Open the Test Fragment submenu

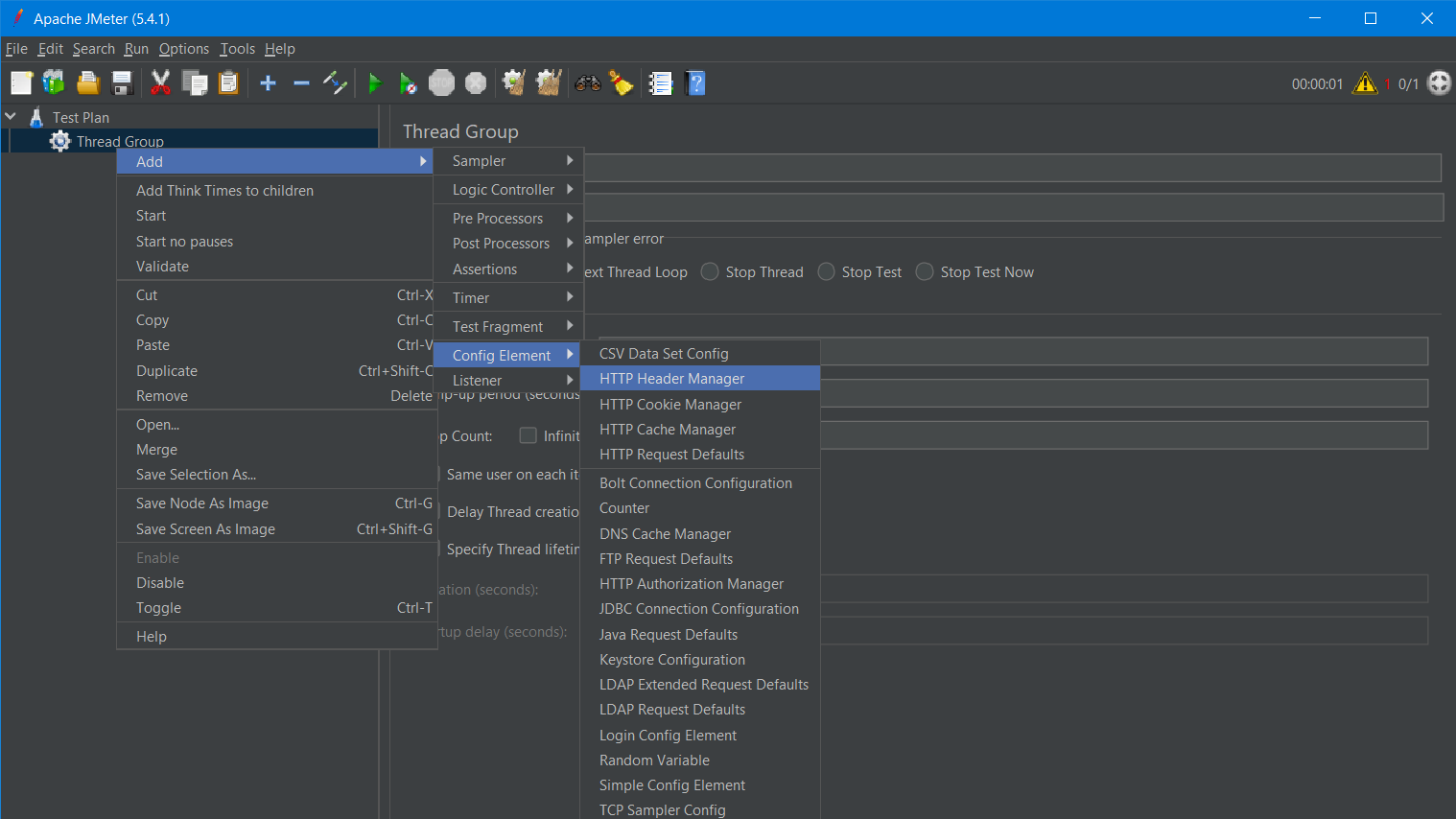[x=507, y=327]
